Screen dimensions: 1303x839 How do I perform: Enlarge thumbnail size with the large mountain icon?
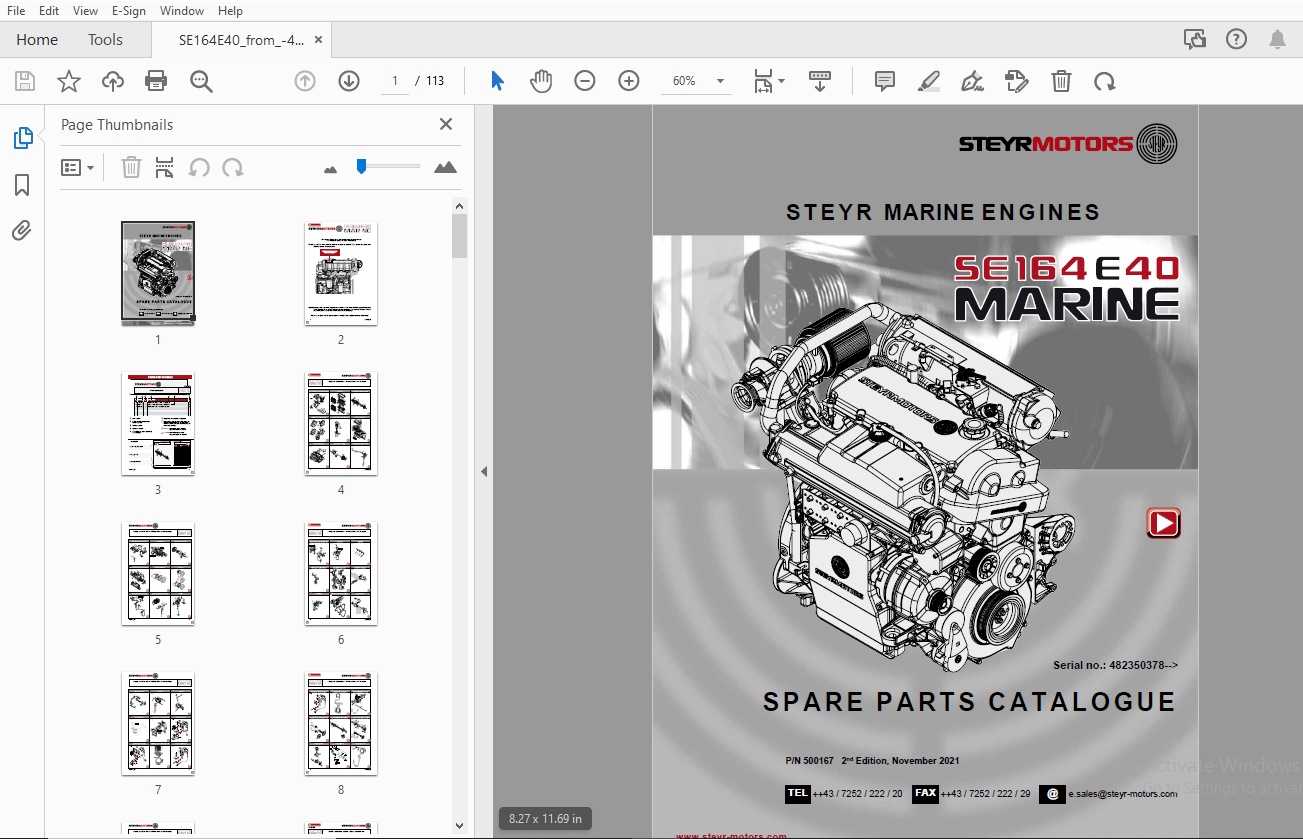tap(445, 167)
